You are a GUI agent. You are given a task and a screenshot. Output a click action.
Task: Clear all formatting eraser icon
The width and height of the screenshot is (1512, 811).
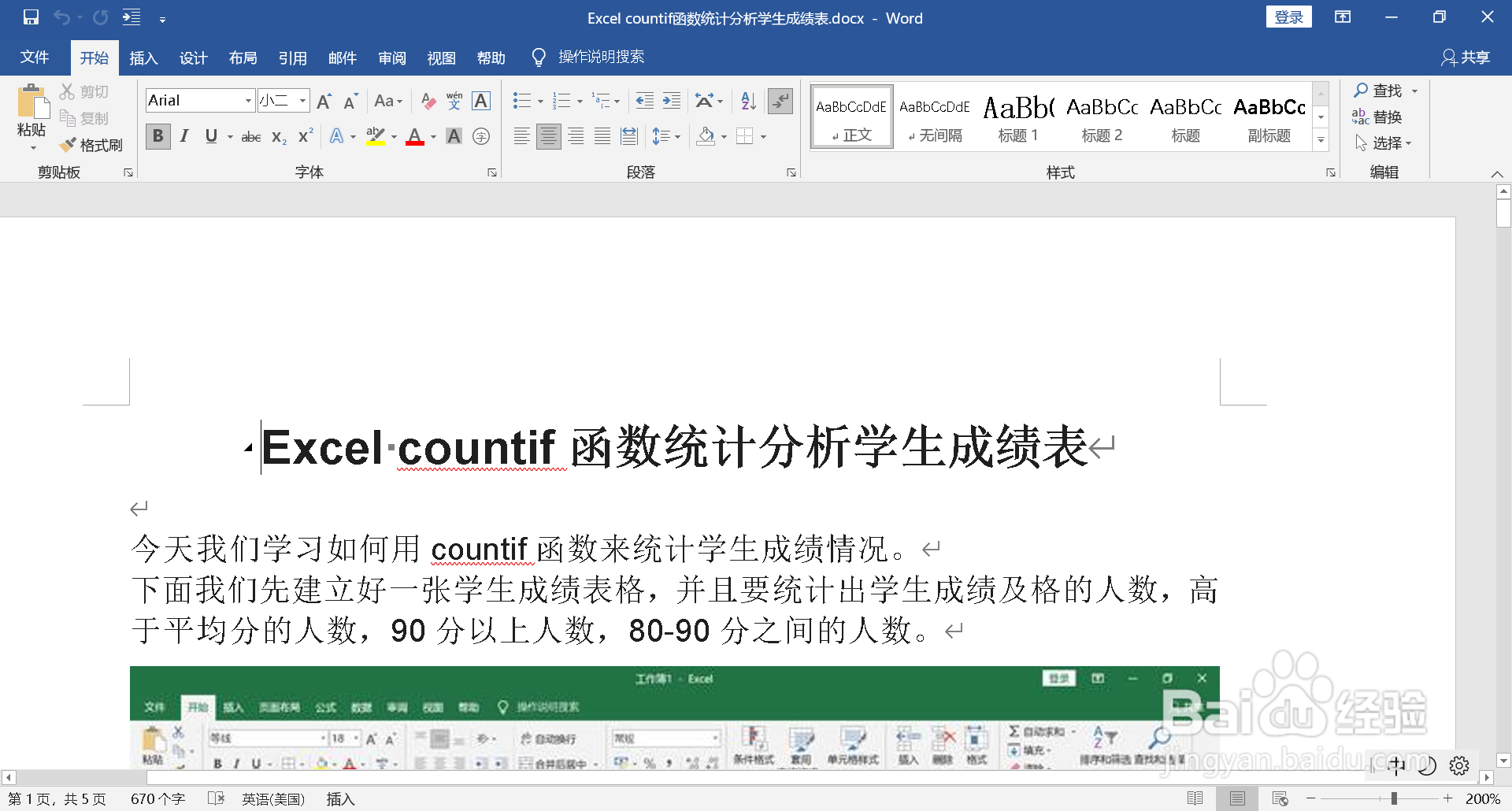(428, 101)
